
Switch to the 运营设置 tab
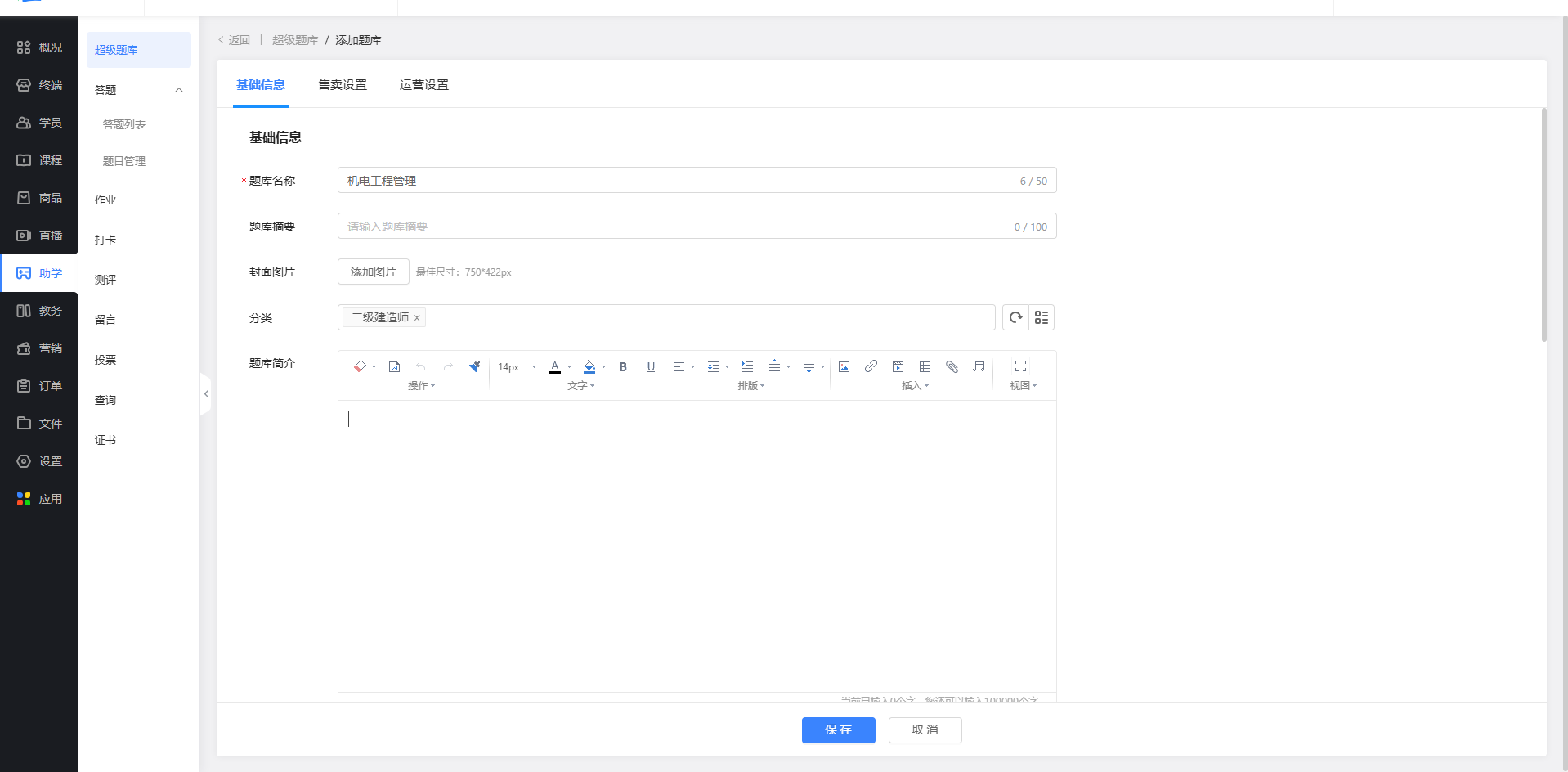tap(423, 85)
